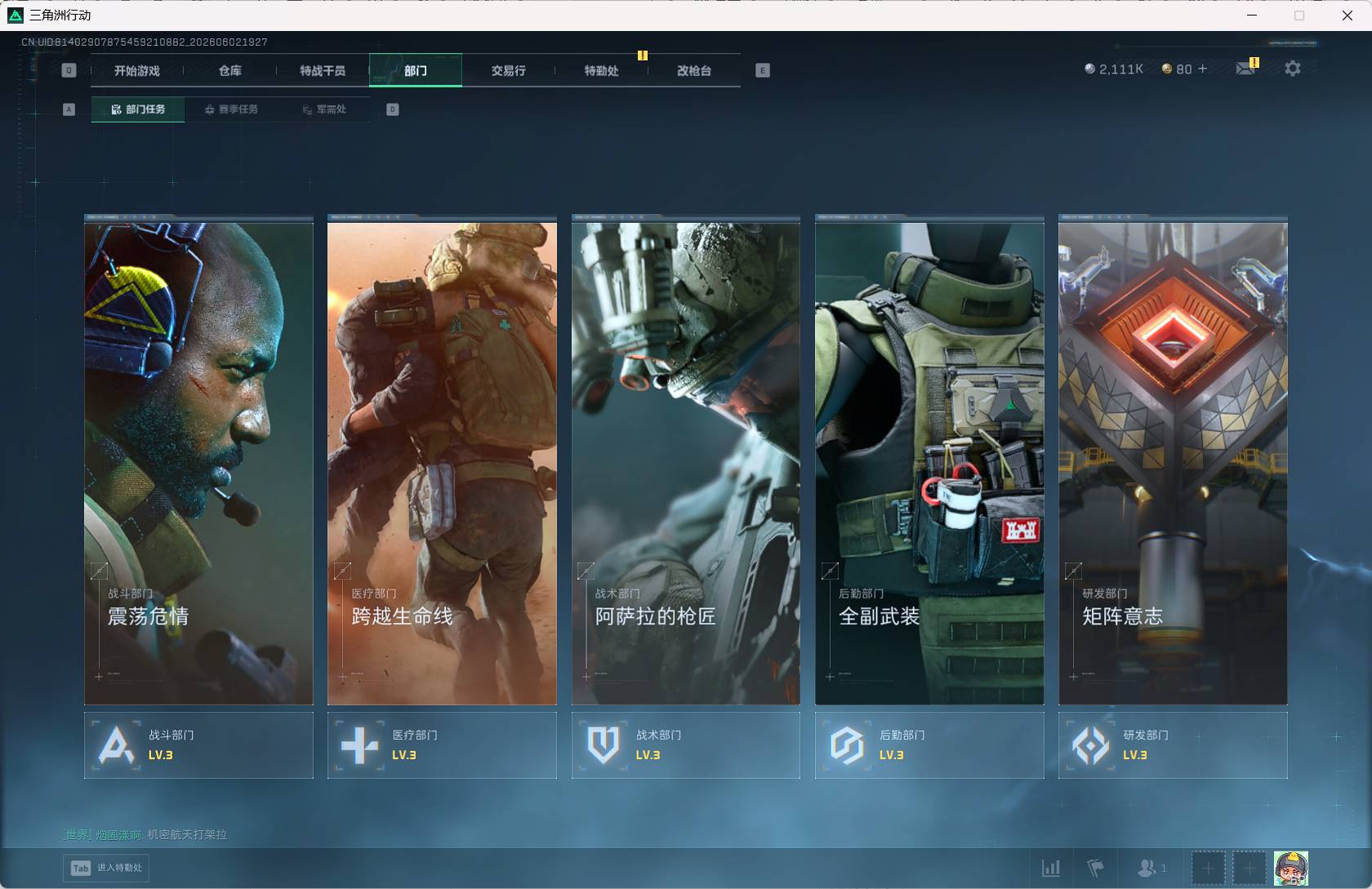The height and width of the screenshot is (889, 1372).
Task: Click the 2,111K currency balance
Action: tap(1113, 69)
